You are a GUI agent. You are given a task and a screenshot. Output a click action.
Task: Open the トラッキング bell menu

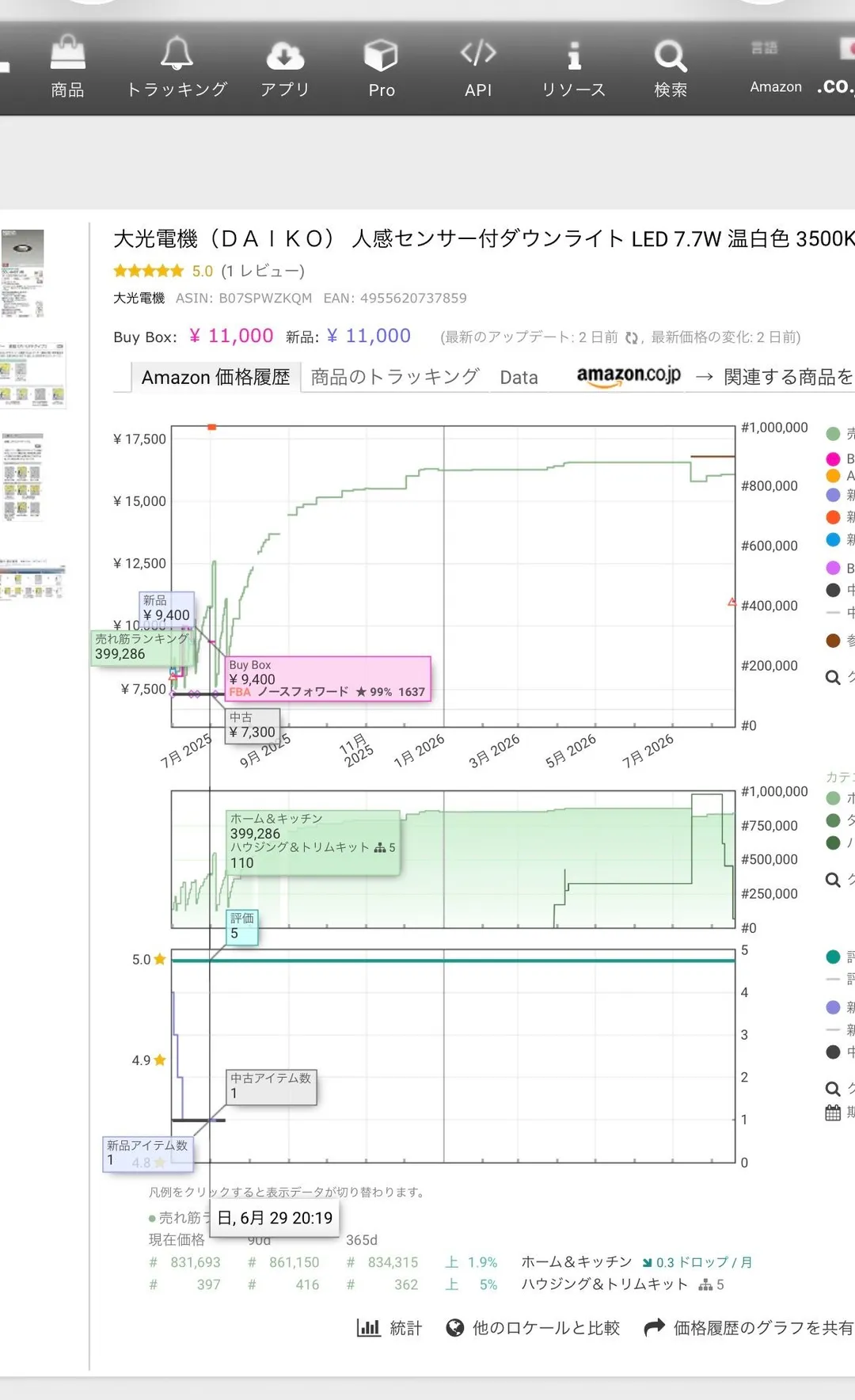point(177,67)
